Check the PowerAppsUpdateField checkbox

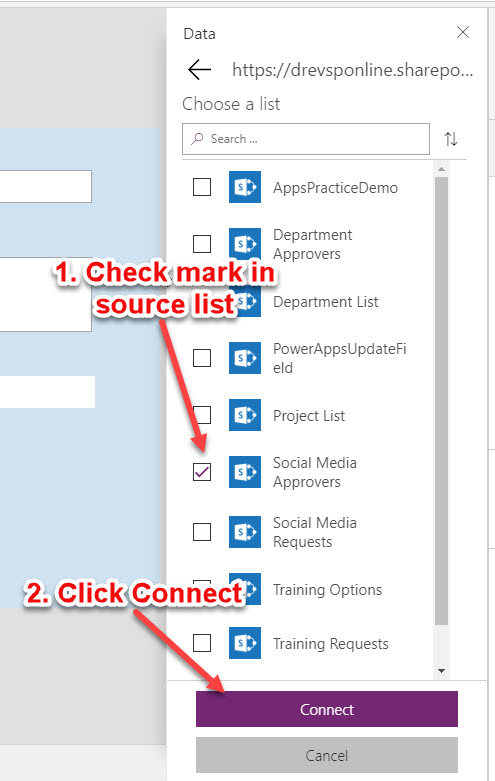click(x=202, y=358)
